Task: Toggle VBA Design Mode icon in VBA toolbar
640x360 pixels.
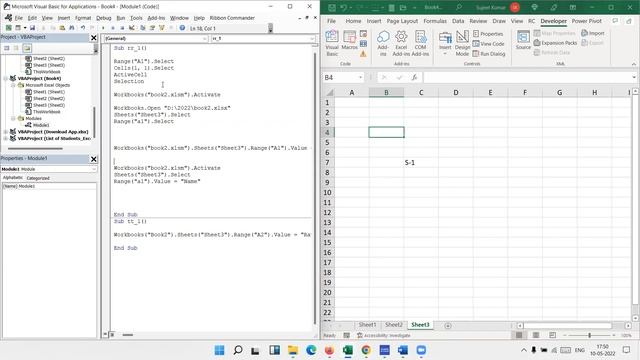Action: pyautogui.click(x=132, y=28)
